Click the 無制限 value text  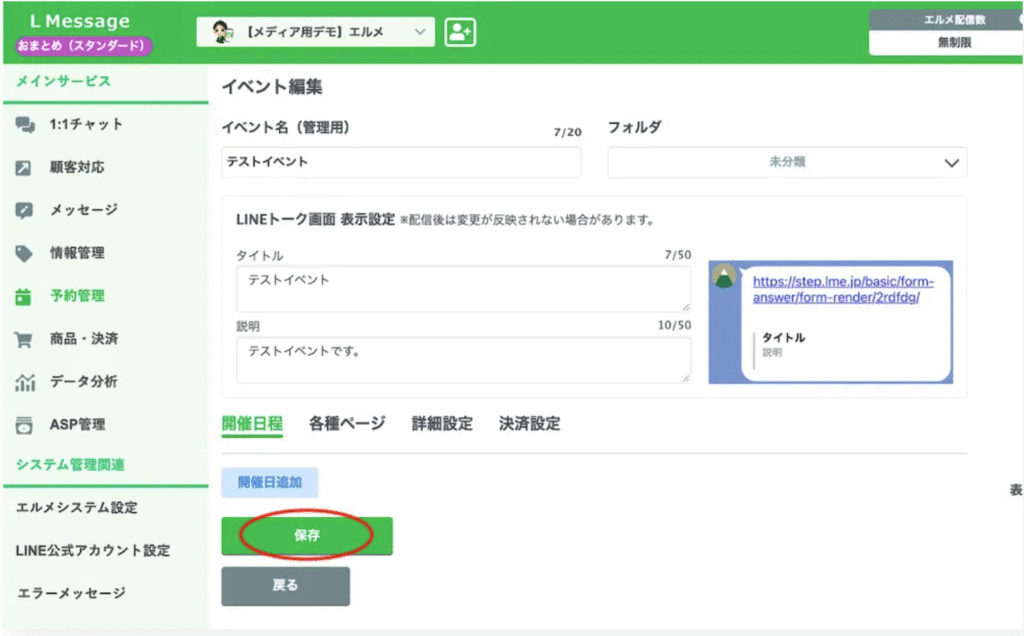click(x=954, y=42)
